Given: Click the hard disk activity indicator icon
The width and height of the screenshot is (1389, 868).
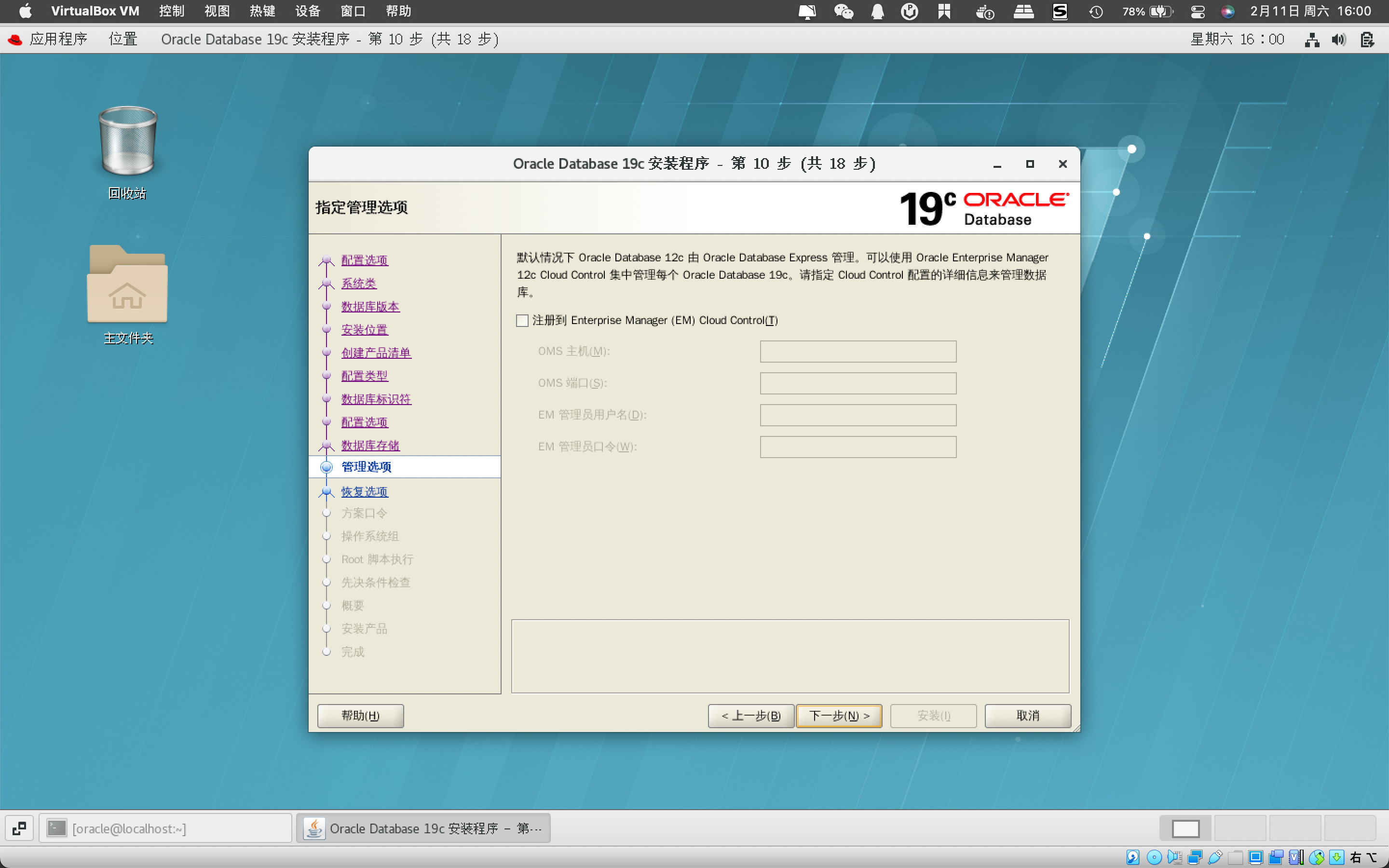Looking at the screenshot, I should pyautogui.click(x=1132, y=857).
